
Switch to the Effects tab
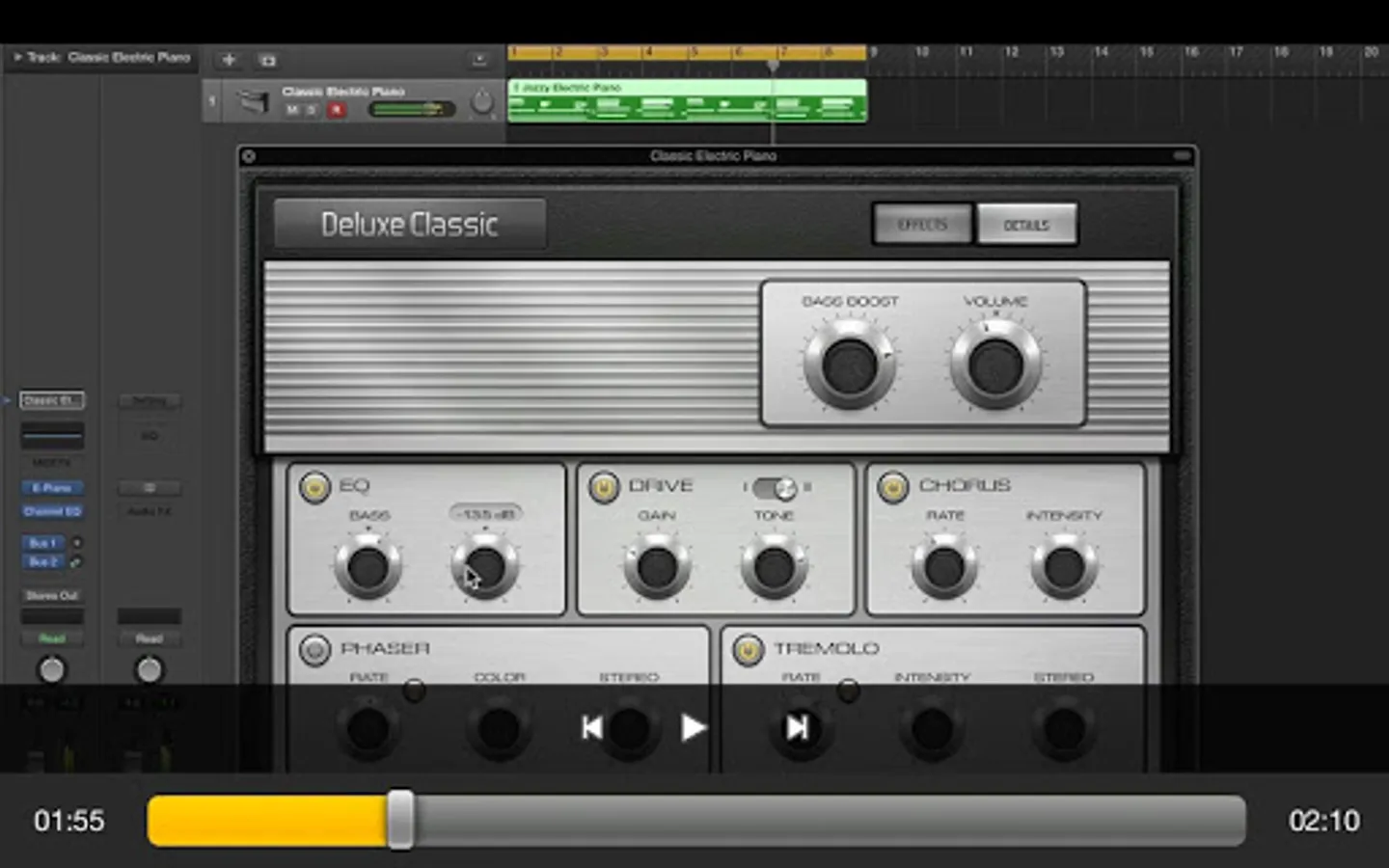[x=922, y=225]
